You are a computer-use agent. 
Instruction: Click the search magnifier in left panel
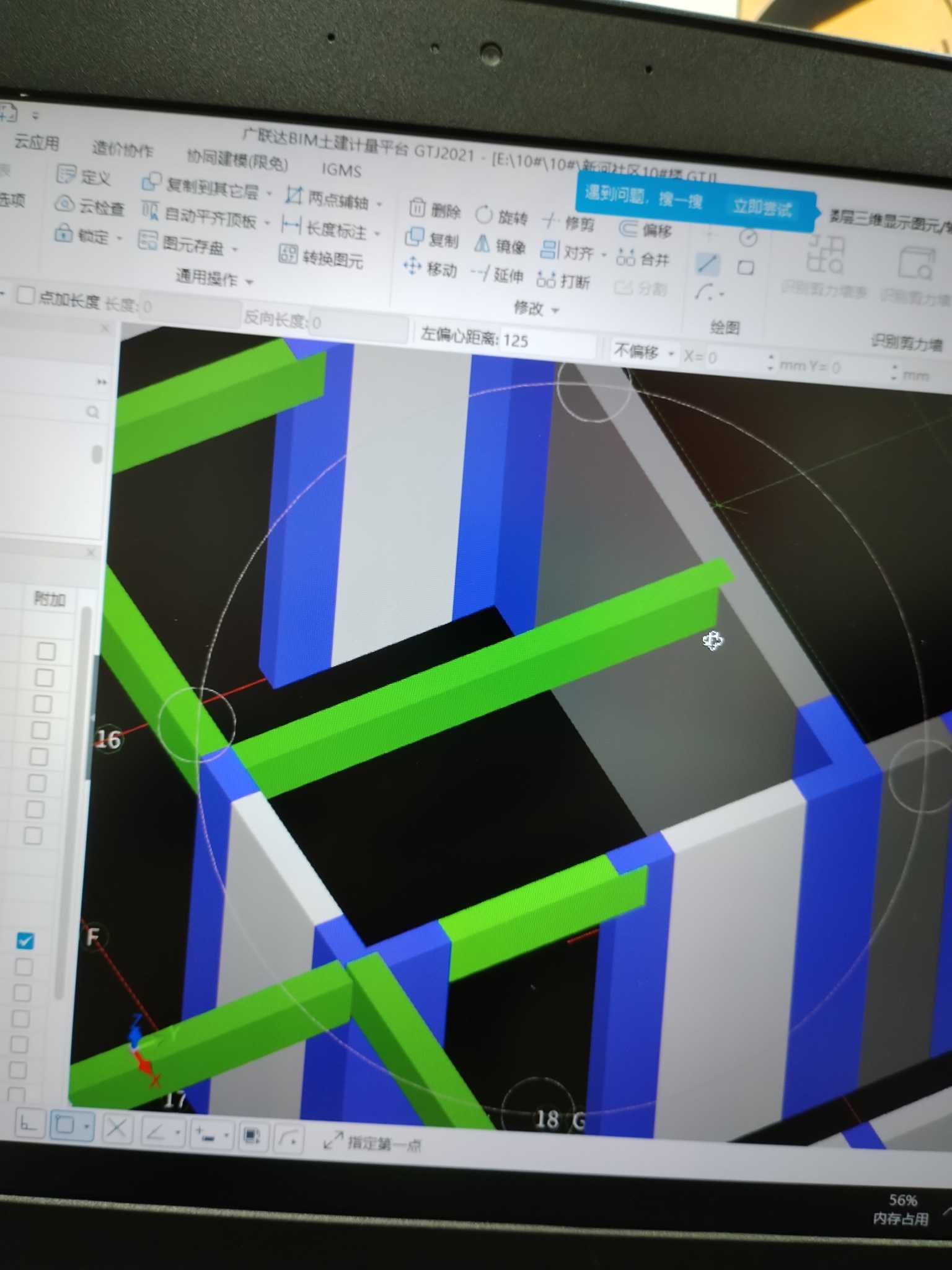92,412
